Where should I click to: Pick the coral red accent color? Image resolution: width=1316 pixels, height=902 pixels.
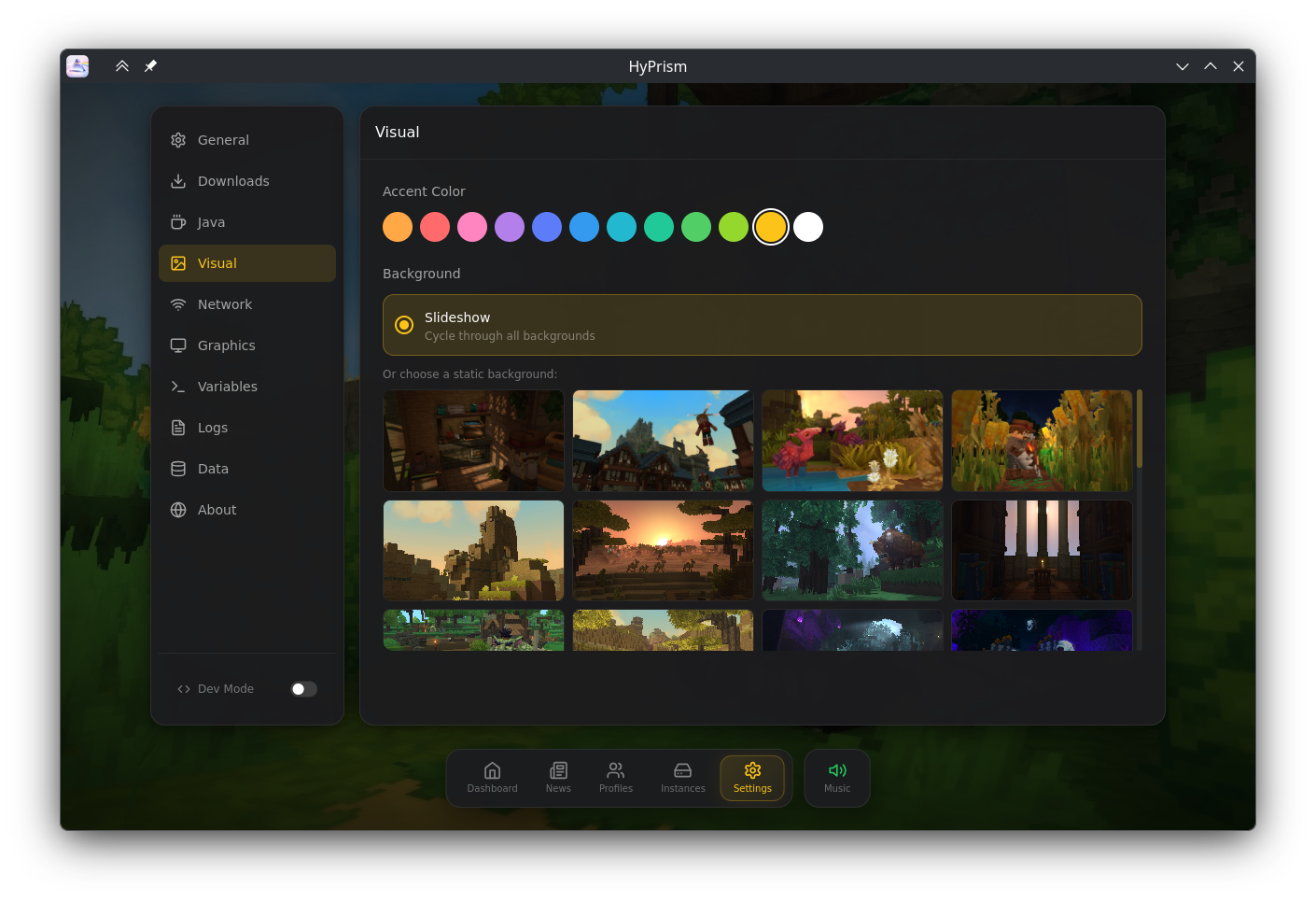tap(435, 227)
